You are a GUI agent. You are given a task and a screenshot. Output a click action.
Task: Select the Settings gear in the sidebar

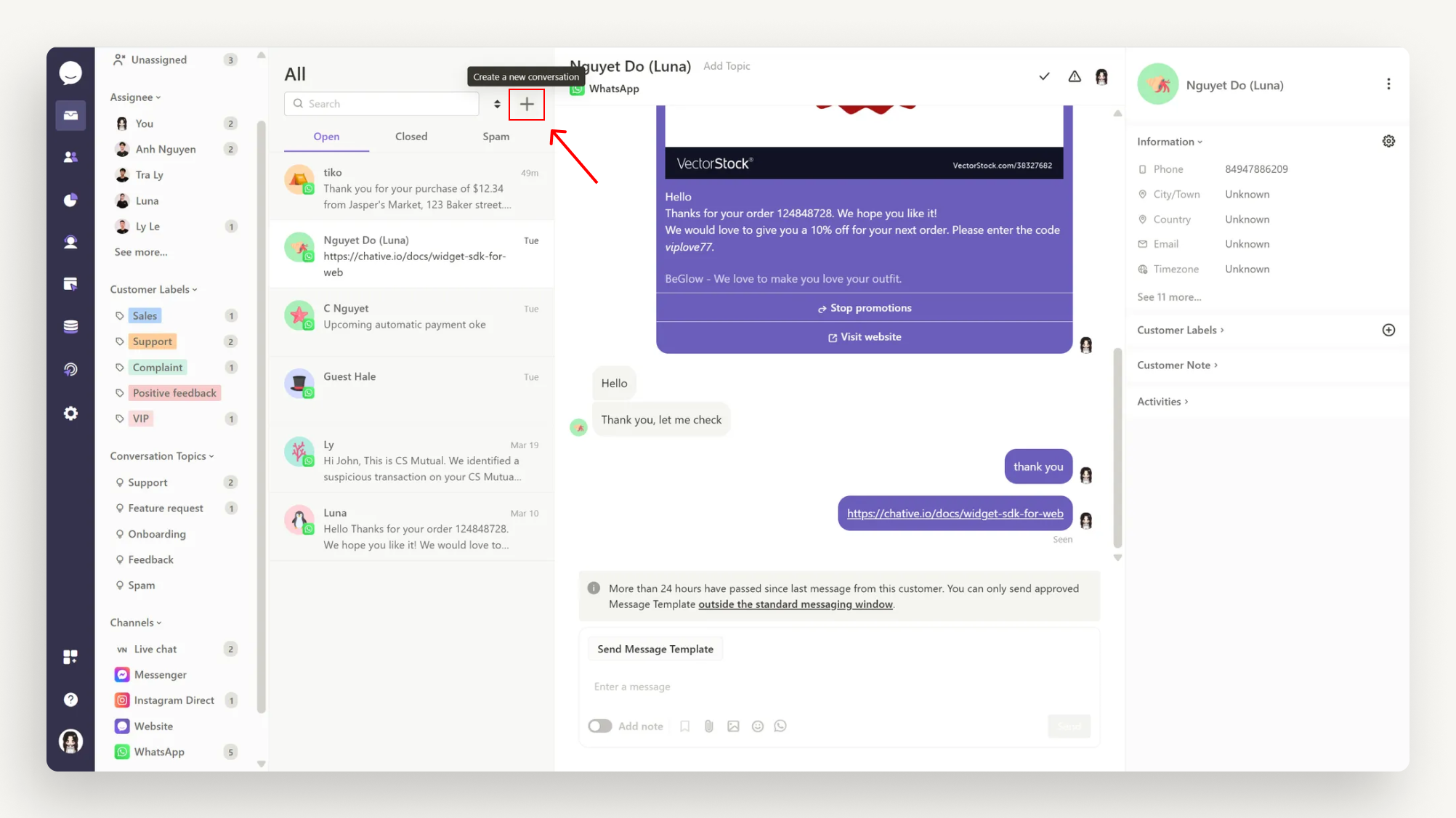pos(70,413)
